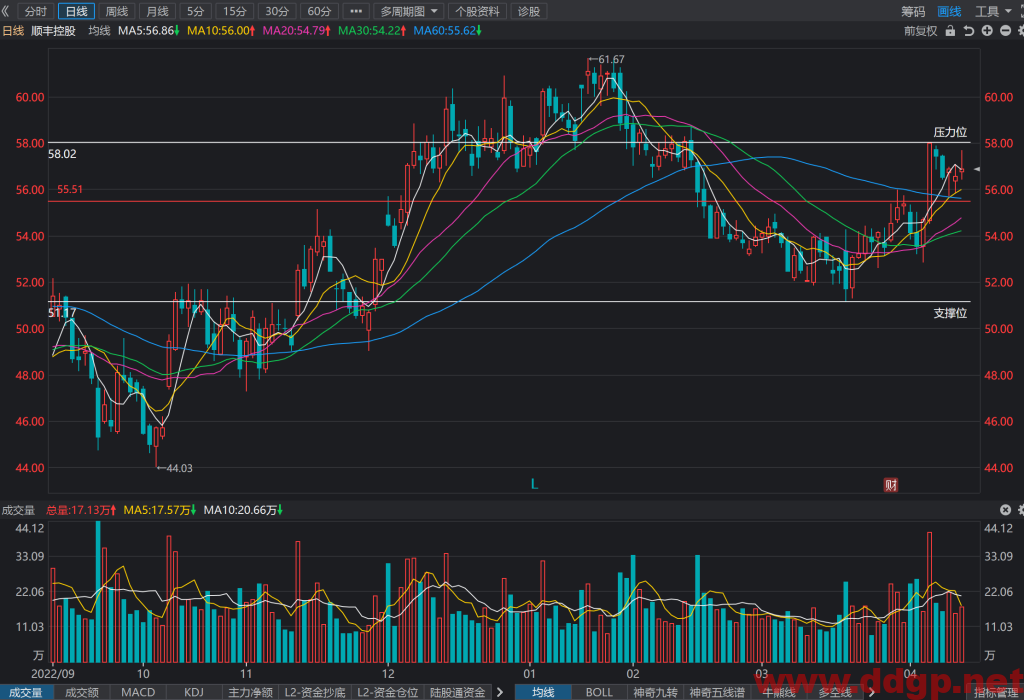Switch to the 60分 minute chart
The image size is (1024, 700).
tap(319, 11)
